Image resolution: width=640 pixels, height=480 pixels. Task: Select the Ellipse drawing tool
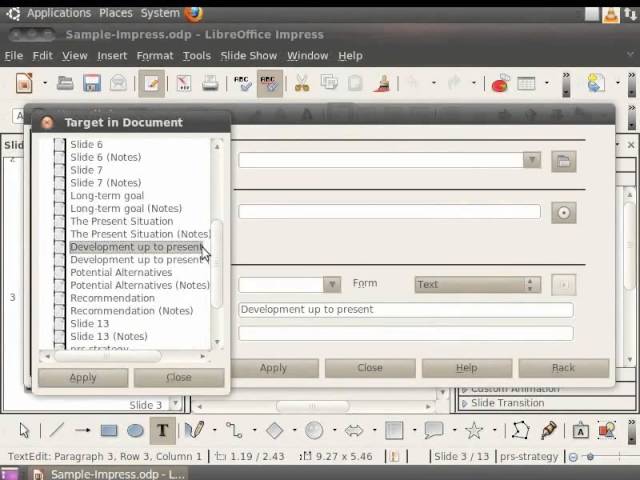(135, 431)
